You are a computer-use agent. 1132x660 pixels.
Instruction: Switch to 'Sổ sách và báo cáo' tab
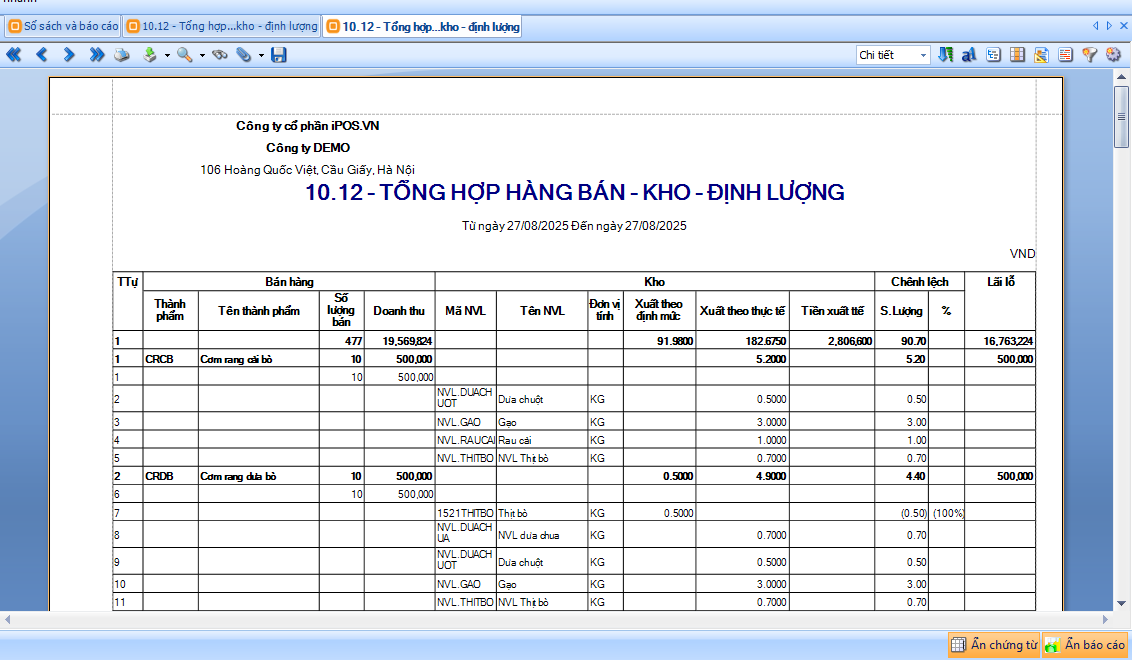(x=63, y=27)
